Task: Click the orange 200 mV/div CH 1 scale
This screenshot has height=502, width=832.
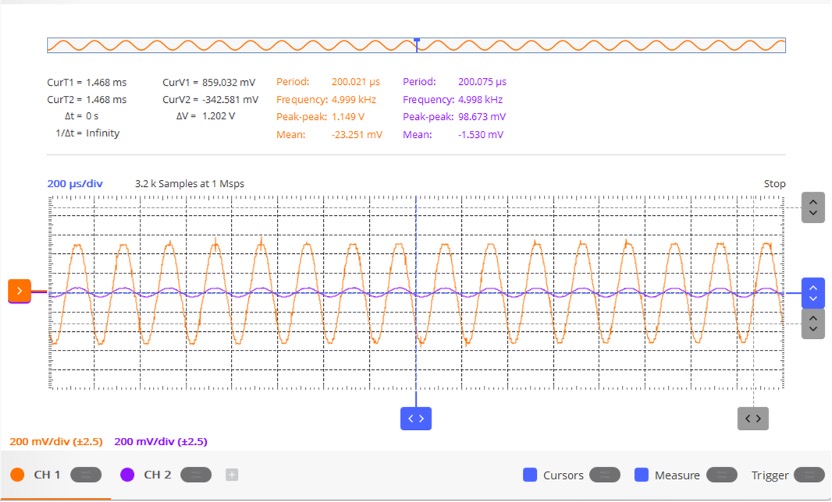Action: (56, 442)
